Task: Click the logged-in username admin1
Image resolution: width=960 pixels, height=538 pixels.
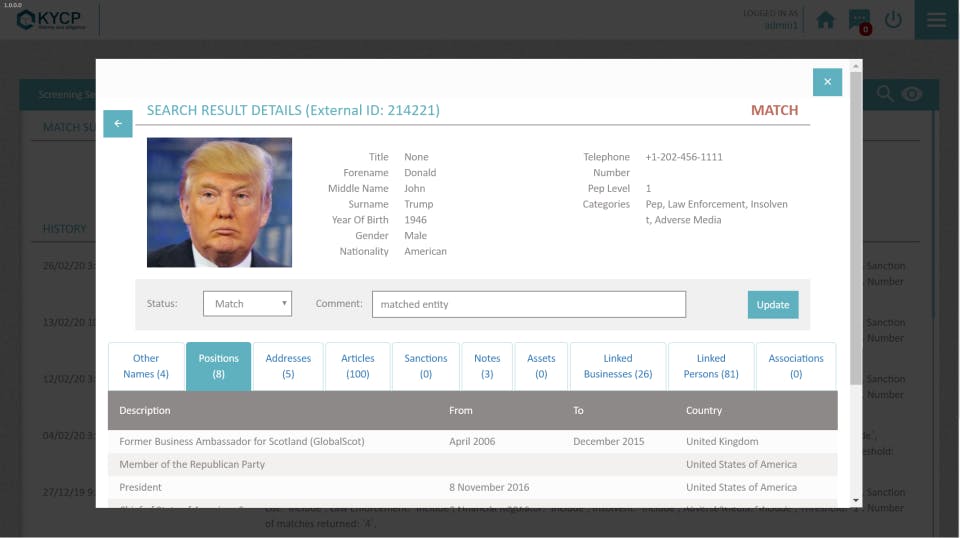Action: click(781, 25)
